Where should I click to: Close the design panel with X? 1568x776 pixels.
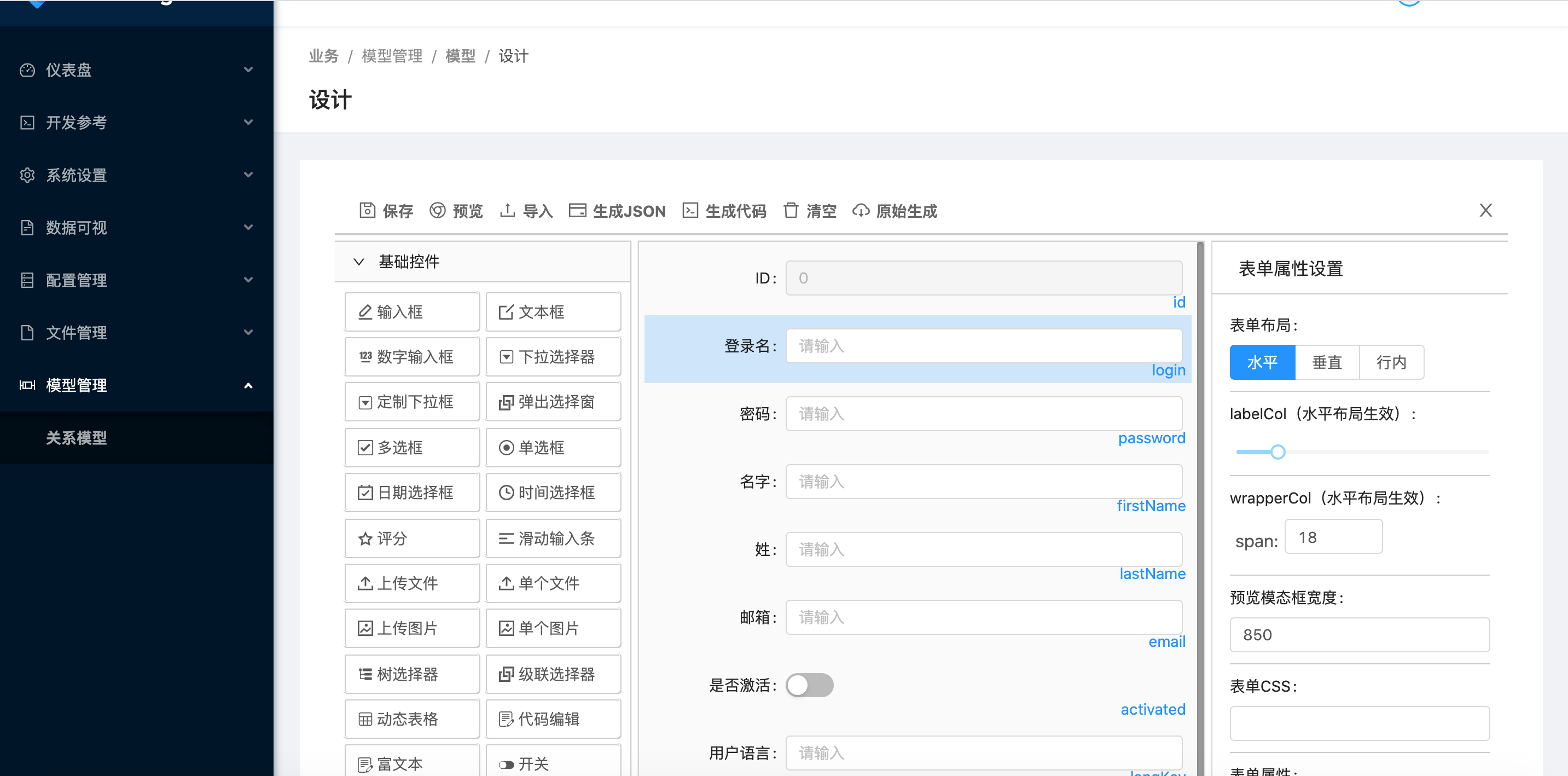(1485, 210)
